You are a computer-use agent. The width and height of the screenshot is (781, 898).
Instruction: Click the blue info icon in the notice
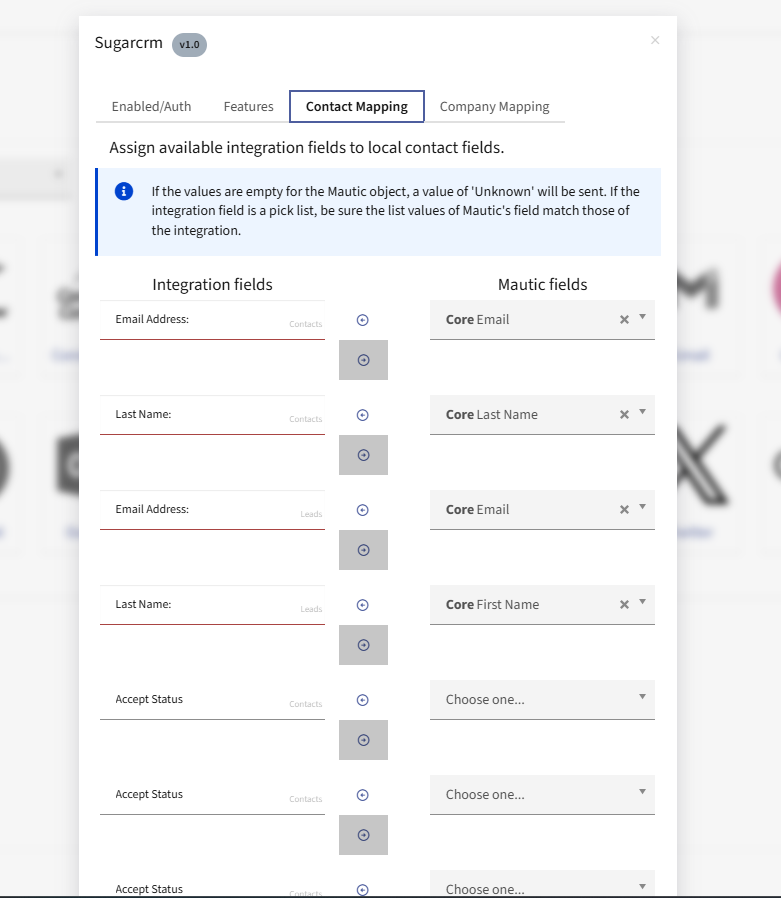click(x=124, y=191)
